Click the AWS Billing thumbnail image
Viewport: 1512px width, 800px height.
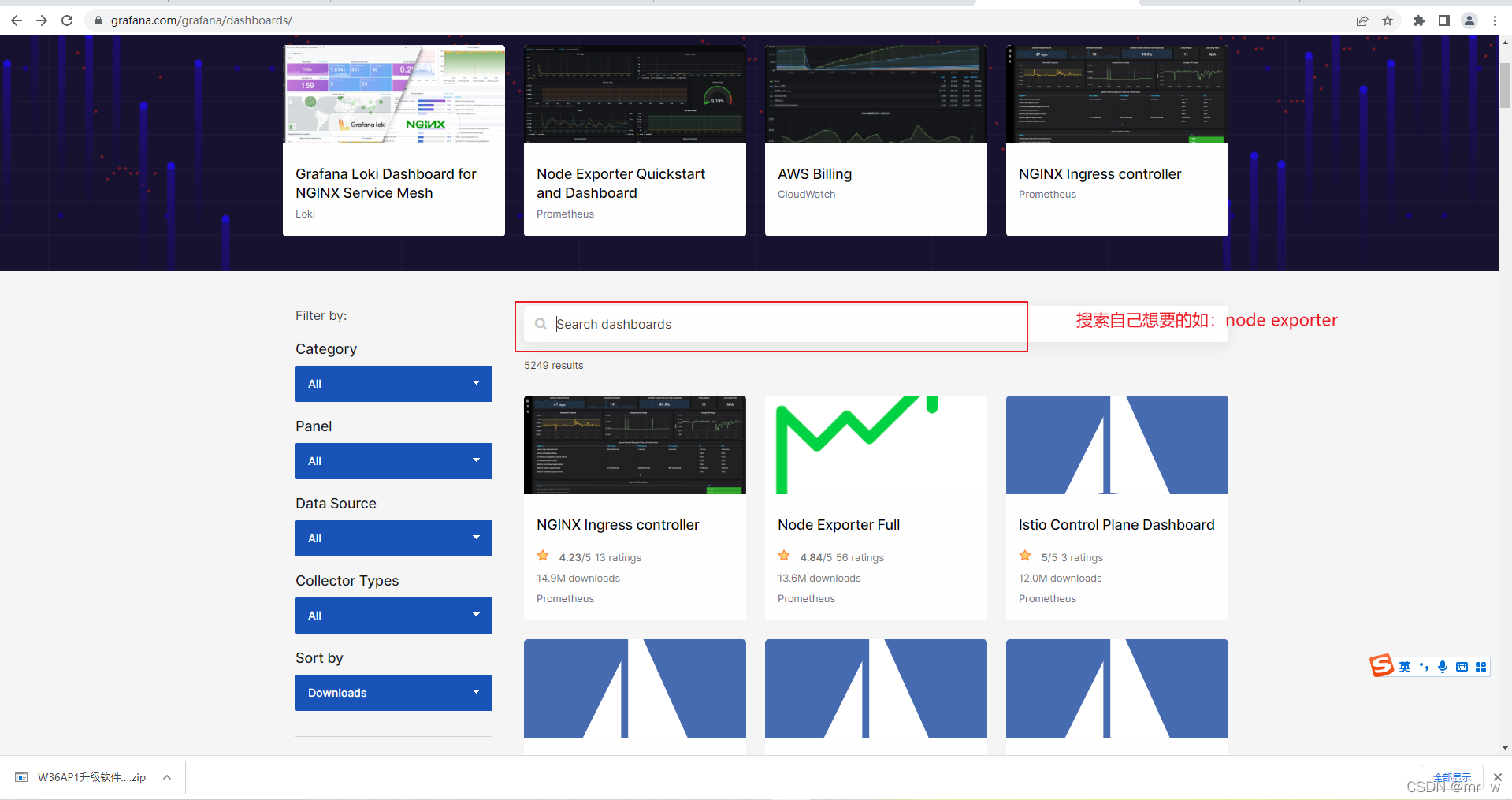pos(876,94)
